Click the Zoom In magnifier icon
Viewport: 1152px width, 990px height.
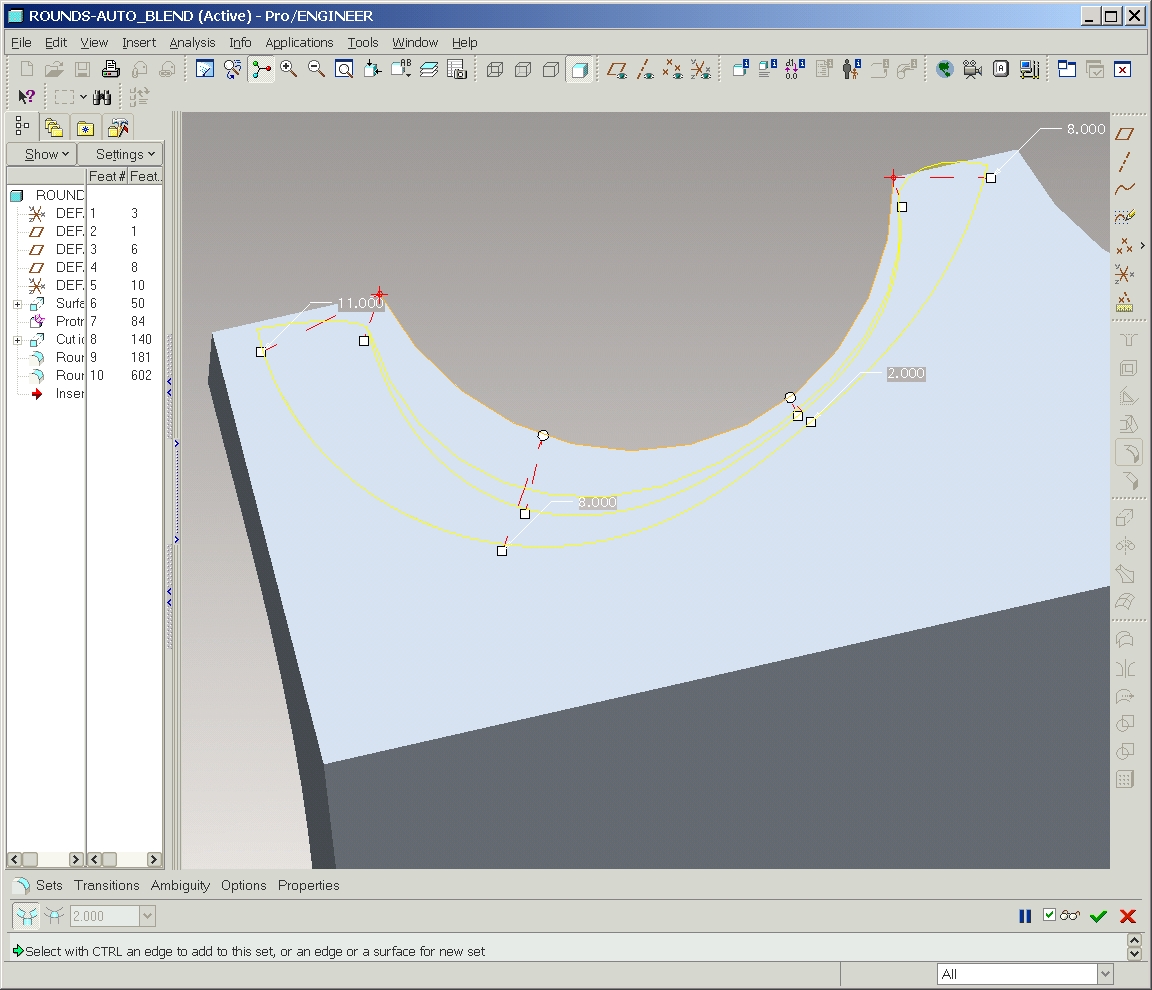(x=289, y=69)
